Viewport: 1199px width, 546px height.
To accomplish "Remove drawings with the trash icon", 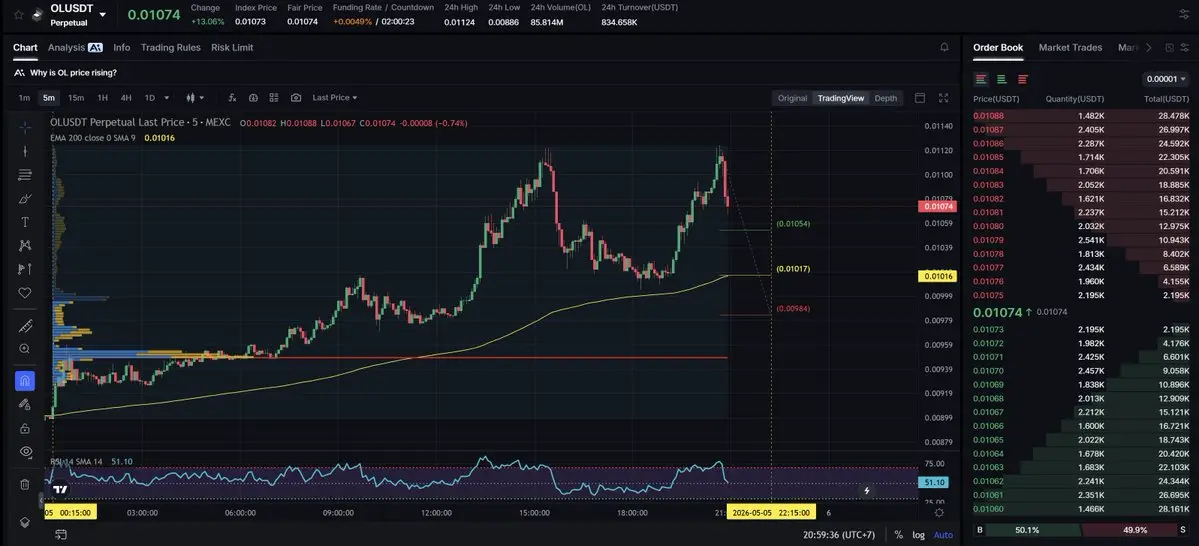I will click(x=24, y=484).
